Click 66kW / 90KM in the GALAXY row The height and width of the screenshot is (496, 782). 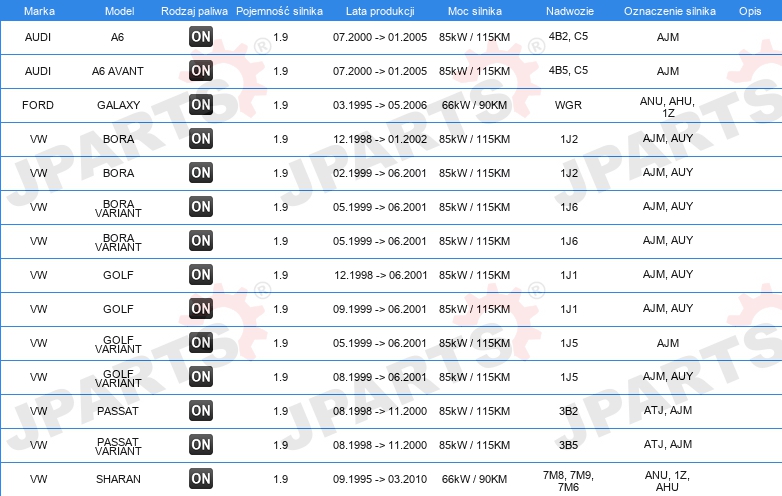click(474, 105)
